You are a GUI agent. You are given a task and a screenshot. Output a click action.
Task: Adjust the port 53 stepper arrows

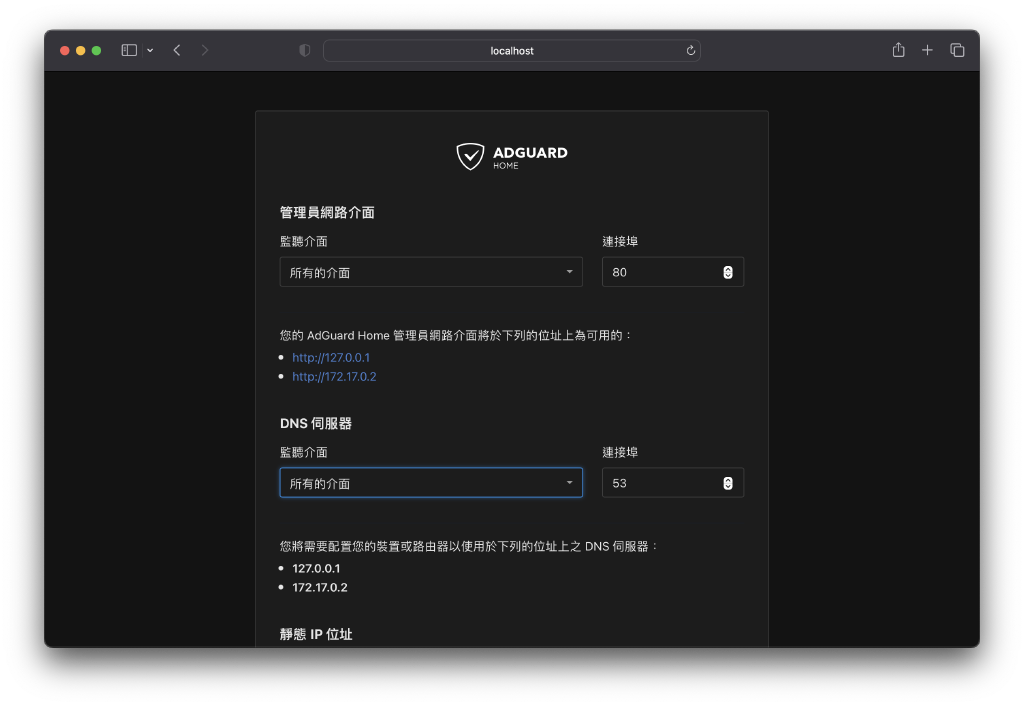tap(728, 483)
